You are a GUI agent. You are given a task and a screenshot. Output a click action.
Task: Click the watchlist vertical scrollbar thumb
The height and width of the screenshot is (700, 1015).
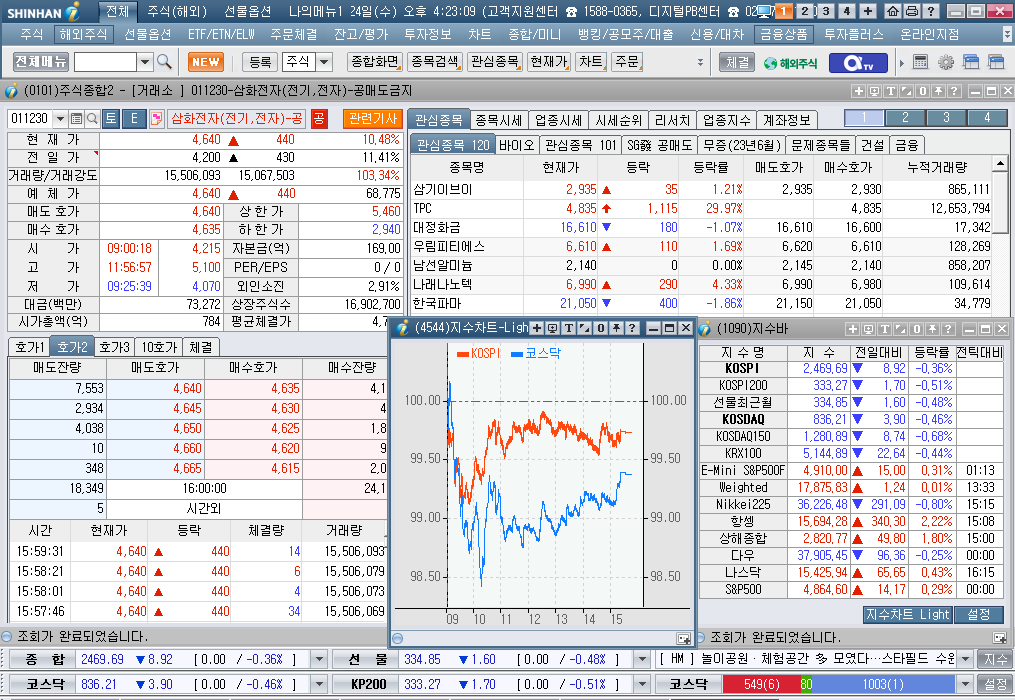click(x=1000, y=201)
